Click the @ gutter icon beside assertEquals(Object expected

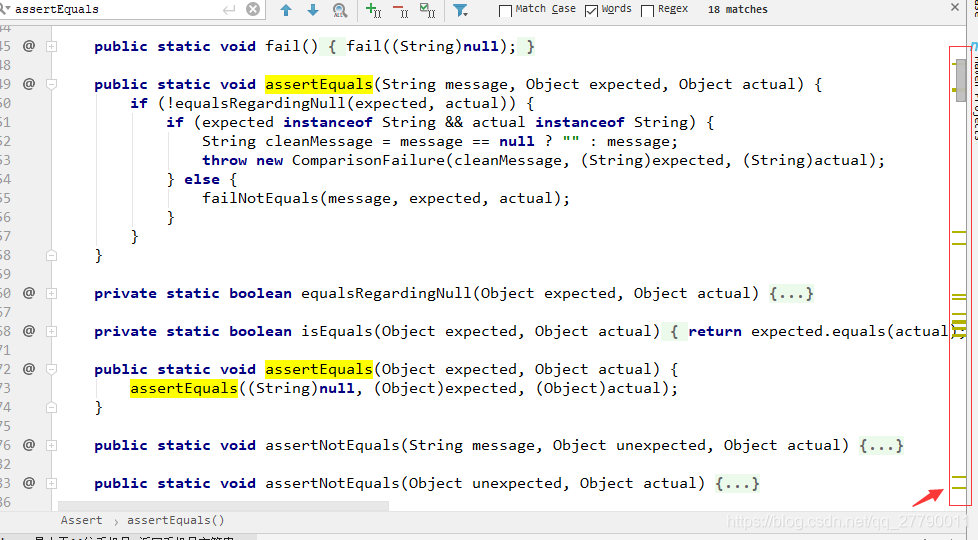pyautogui.click(x=29, y=369)
